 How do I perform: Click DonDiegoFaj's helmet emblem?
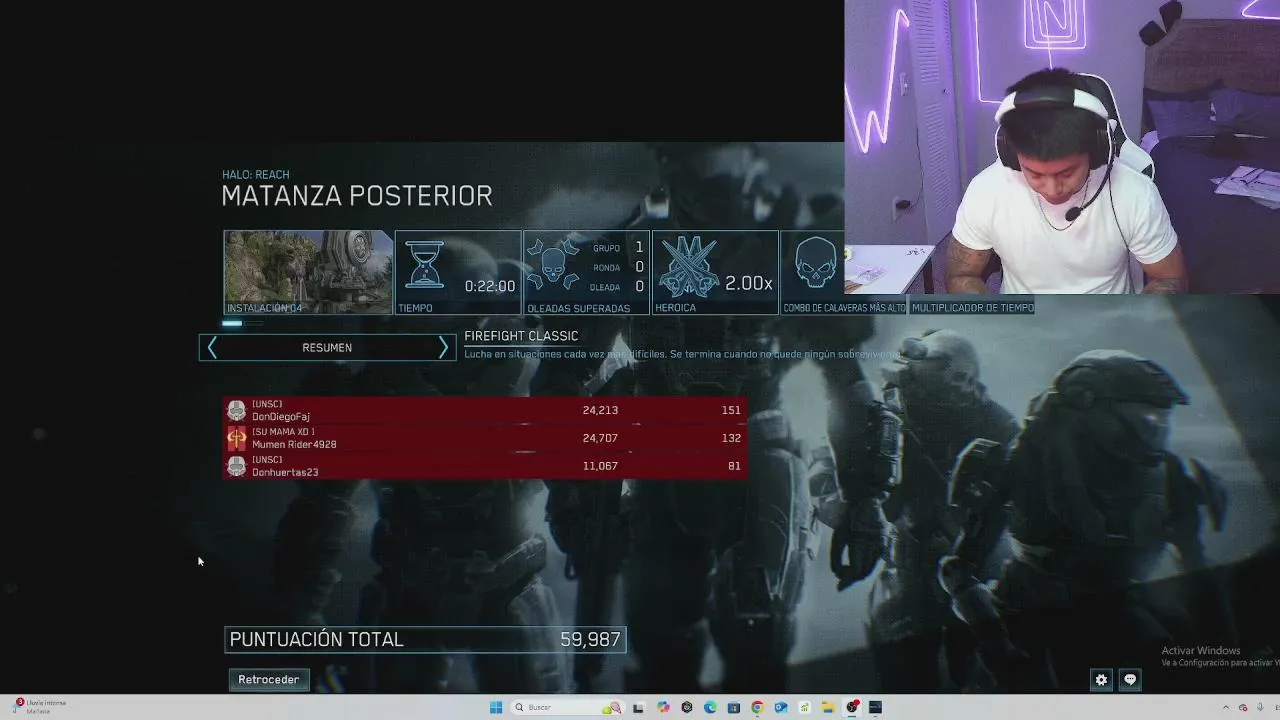tap(237, 411)
